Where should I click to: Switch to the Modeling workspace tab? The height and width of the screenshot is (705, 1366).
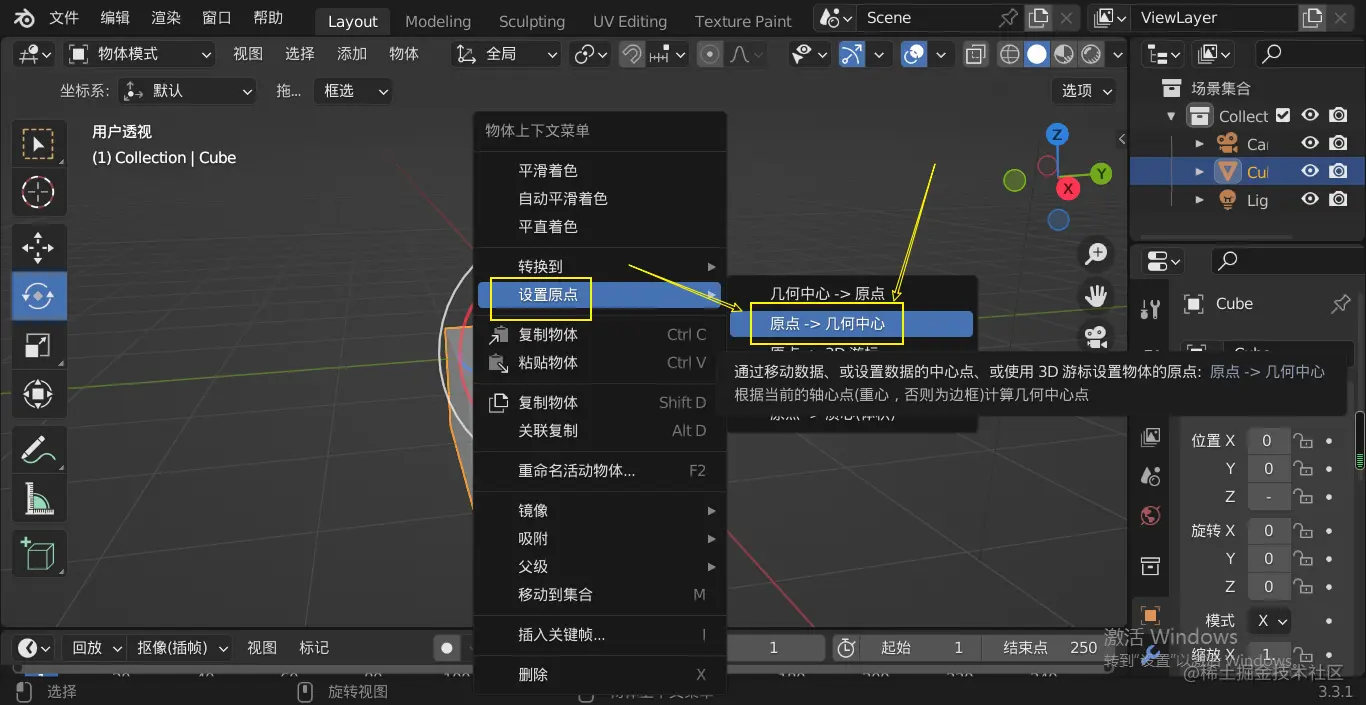(x=438, y=21)
